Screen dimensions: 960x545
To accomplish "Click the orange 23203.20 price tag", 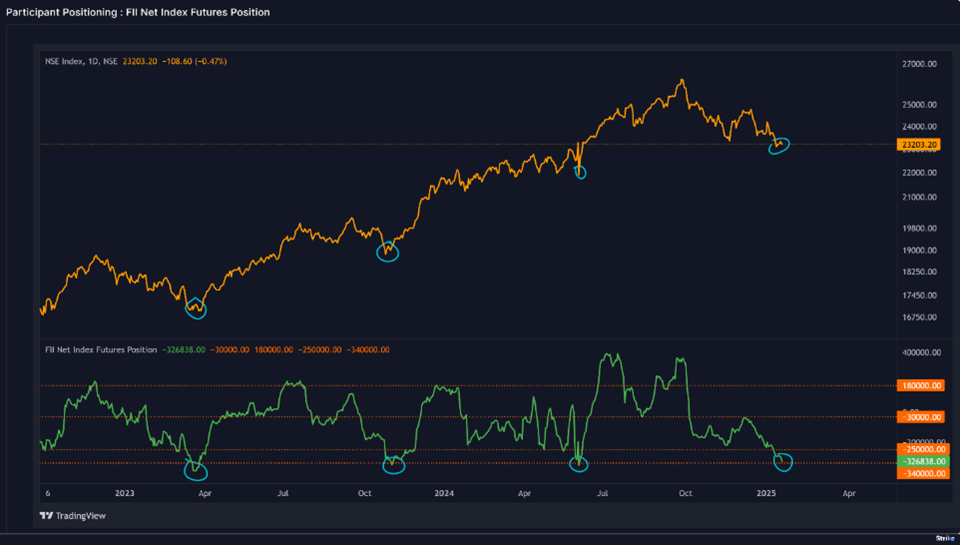I will point(919,145).
